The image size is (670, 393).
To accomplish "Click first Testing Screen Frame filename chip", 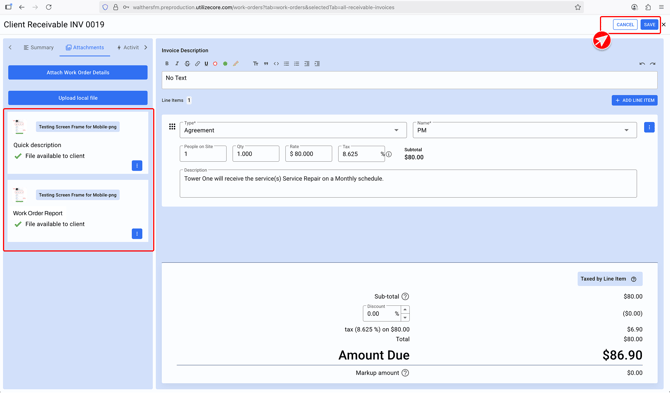I will [78, 127].
